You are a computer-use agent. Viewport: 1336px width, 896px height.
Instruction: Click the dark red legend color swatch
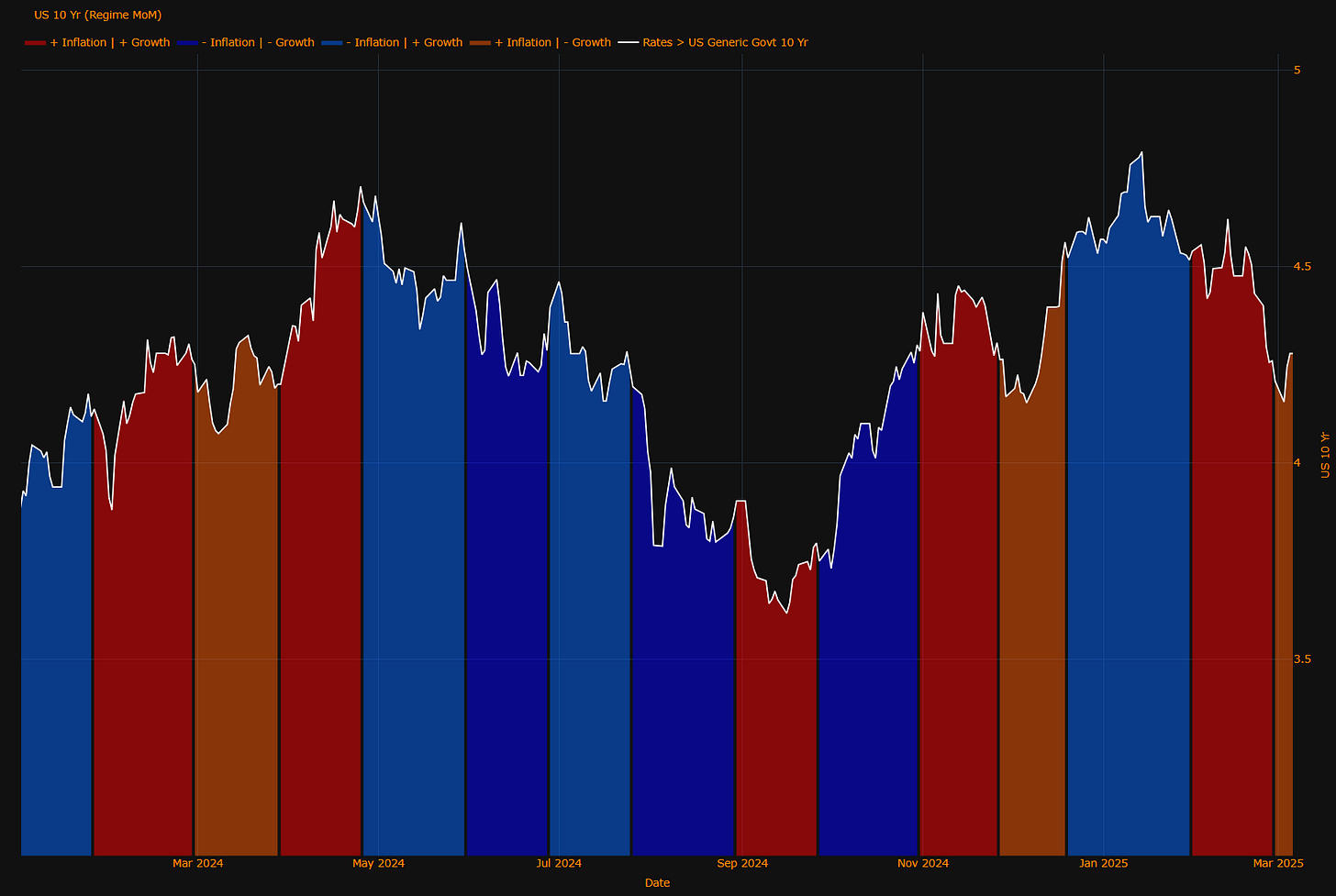point(35,43)
